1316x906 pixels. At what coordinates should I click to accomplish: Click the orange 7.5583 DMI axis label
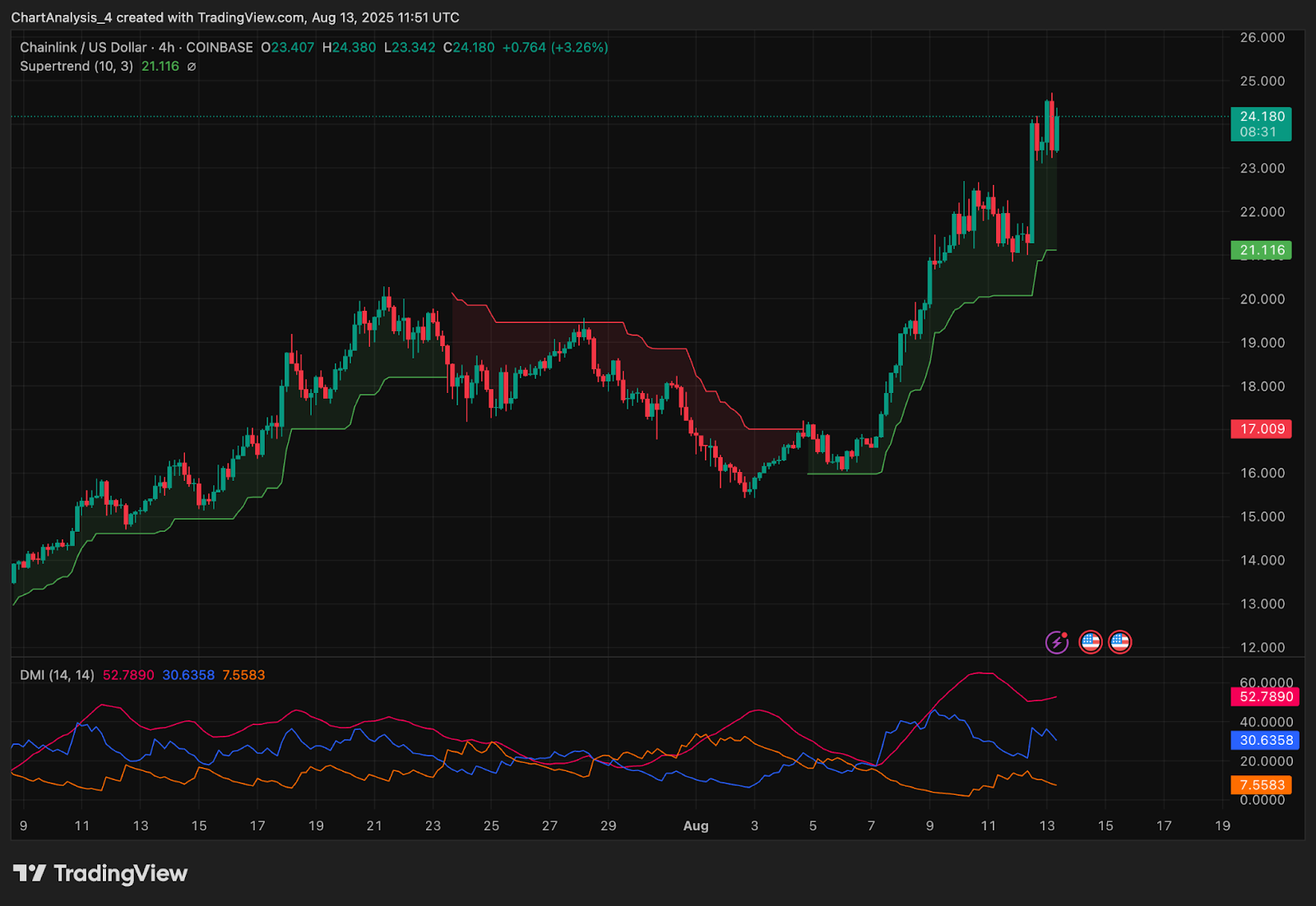tap(1262, 785)
